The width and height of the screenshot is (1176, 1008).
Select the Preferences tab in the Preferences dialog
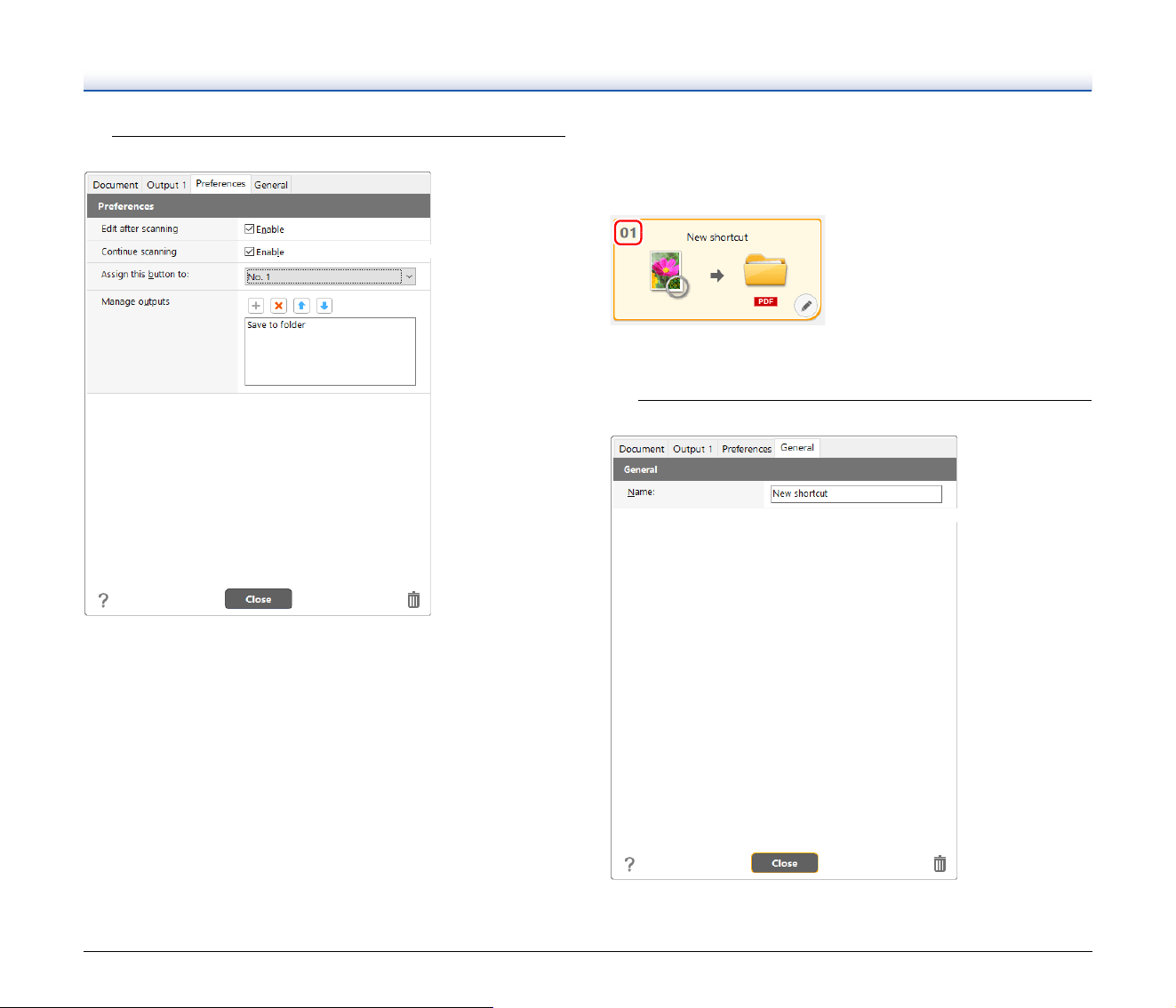tap(220, 184)
